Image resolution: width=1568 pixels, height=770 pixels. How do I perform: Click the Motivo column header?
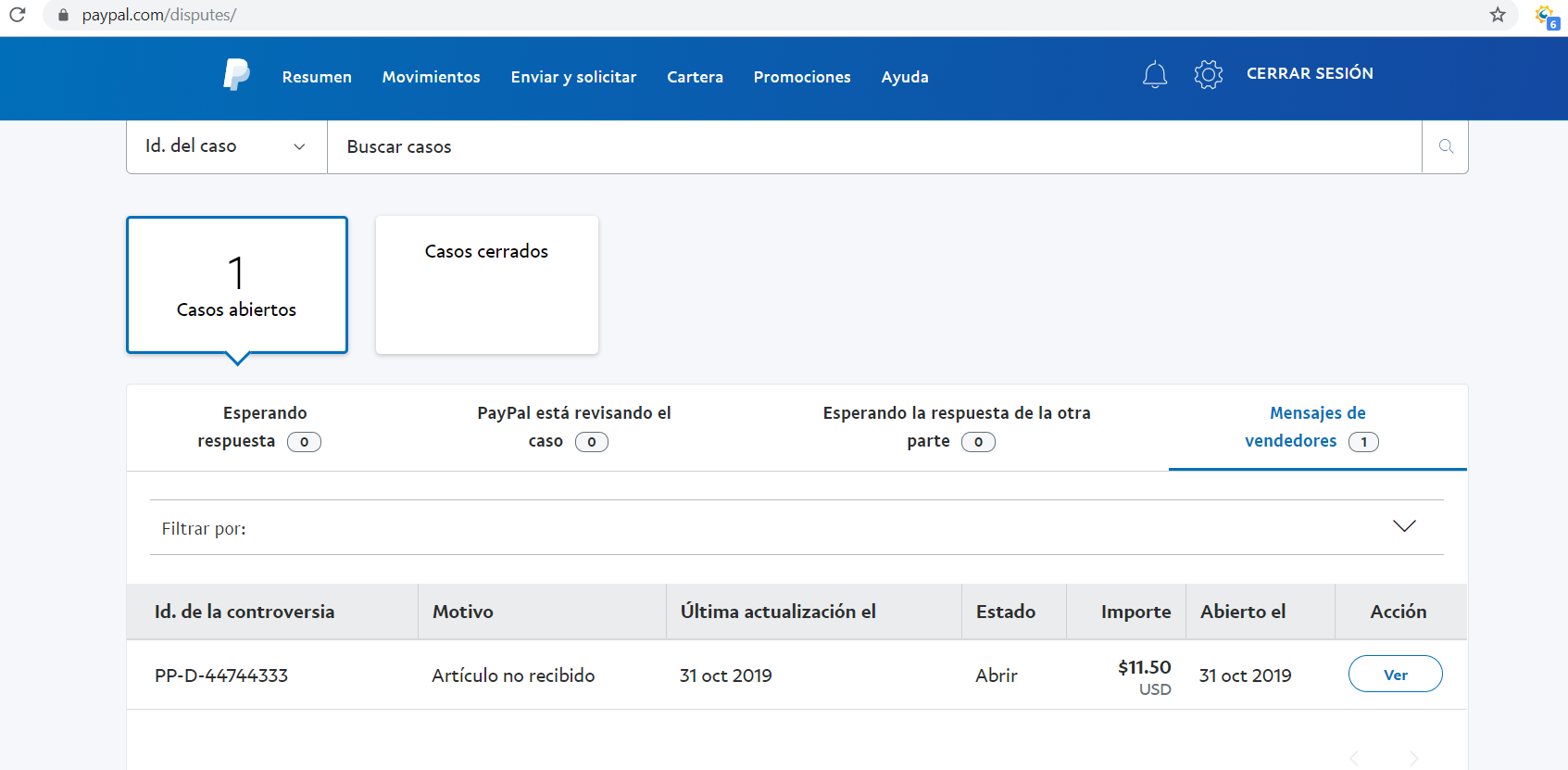463,612
